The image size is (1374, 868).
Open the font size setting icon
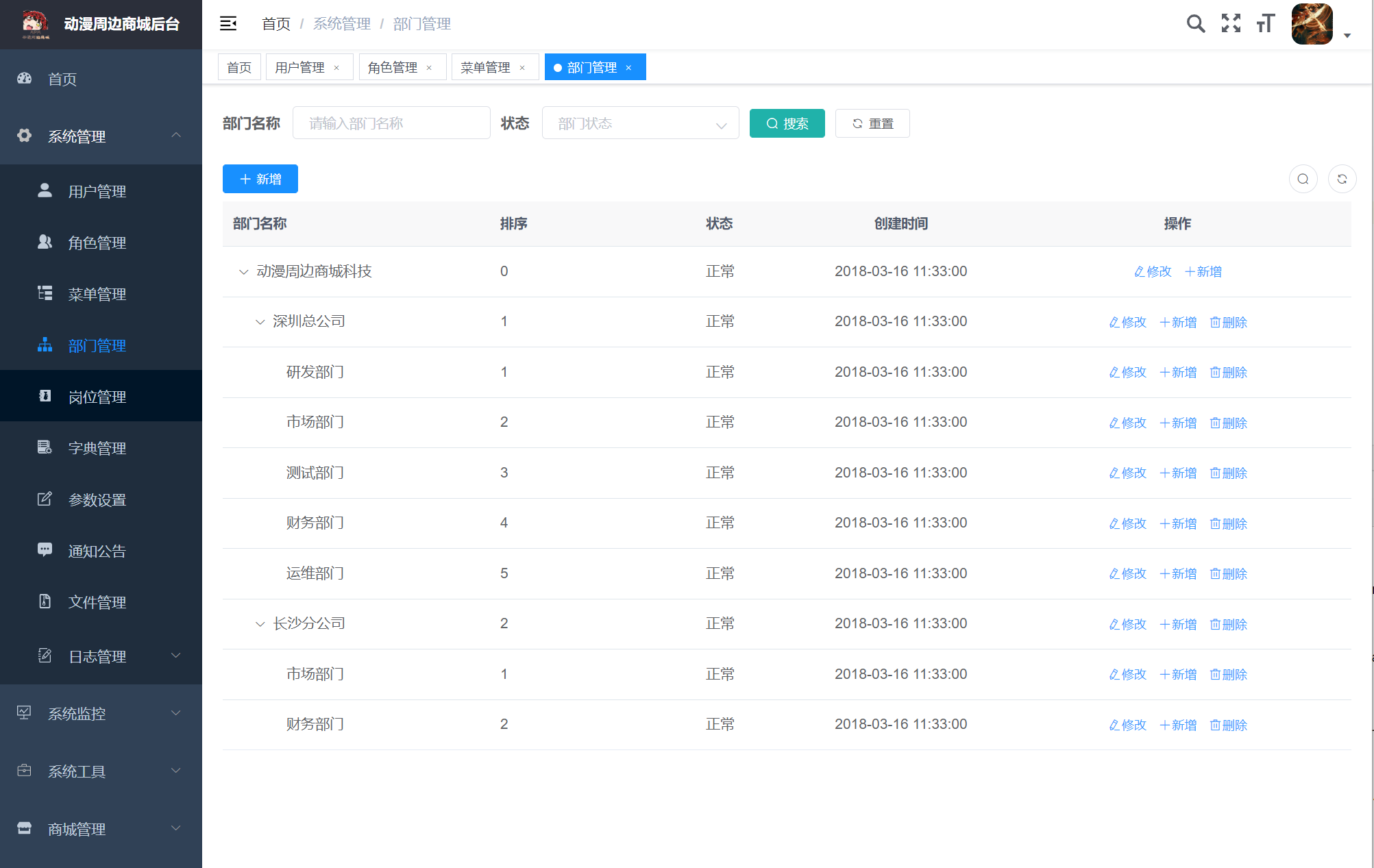(x=1265, y=24)
